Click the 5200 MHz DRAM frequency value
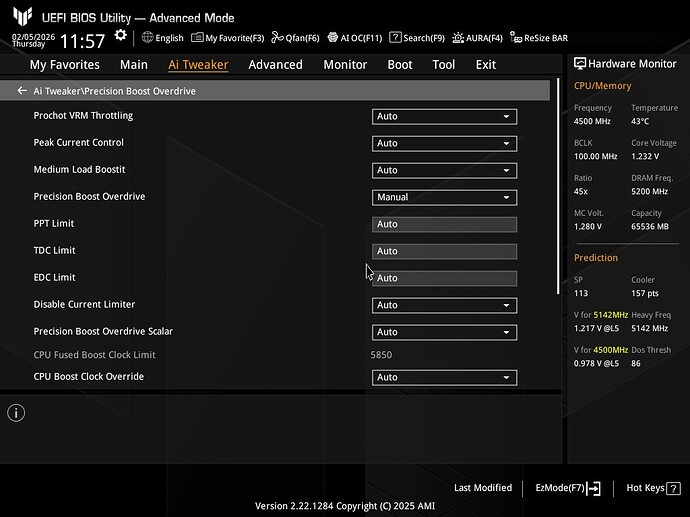This screenshot has height=517, width=690. (x=650, y=192)
